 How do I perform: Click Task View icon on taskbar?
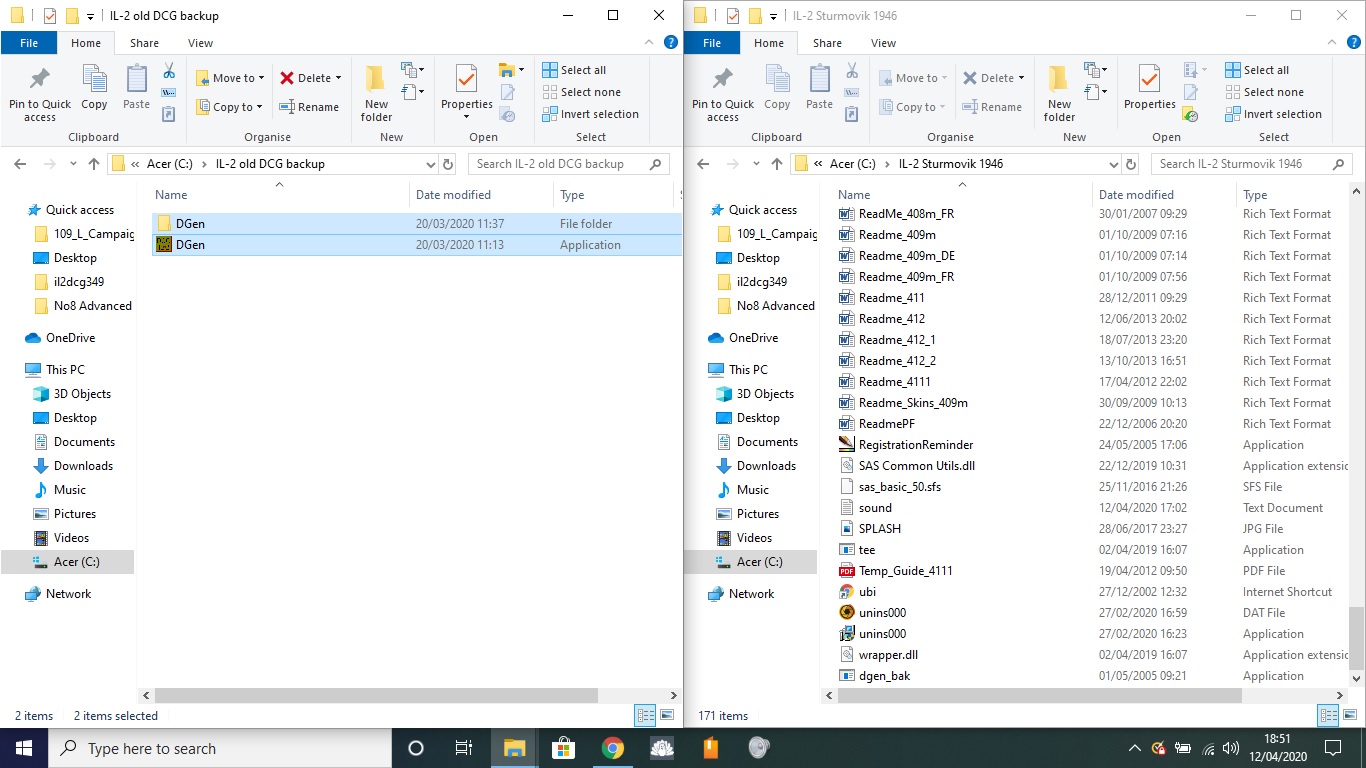point(464,748)
